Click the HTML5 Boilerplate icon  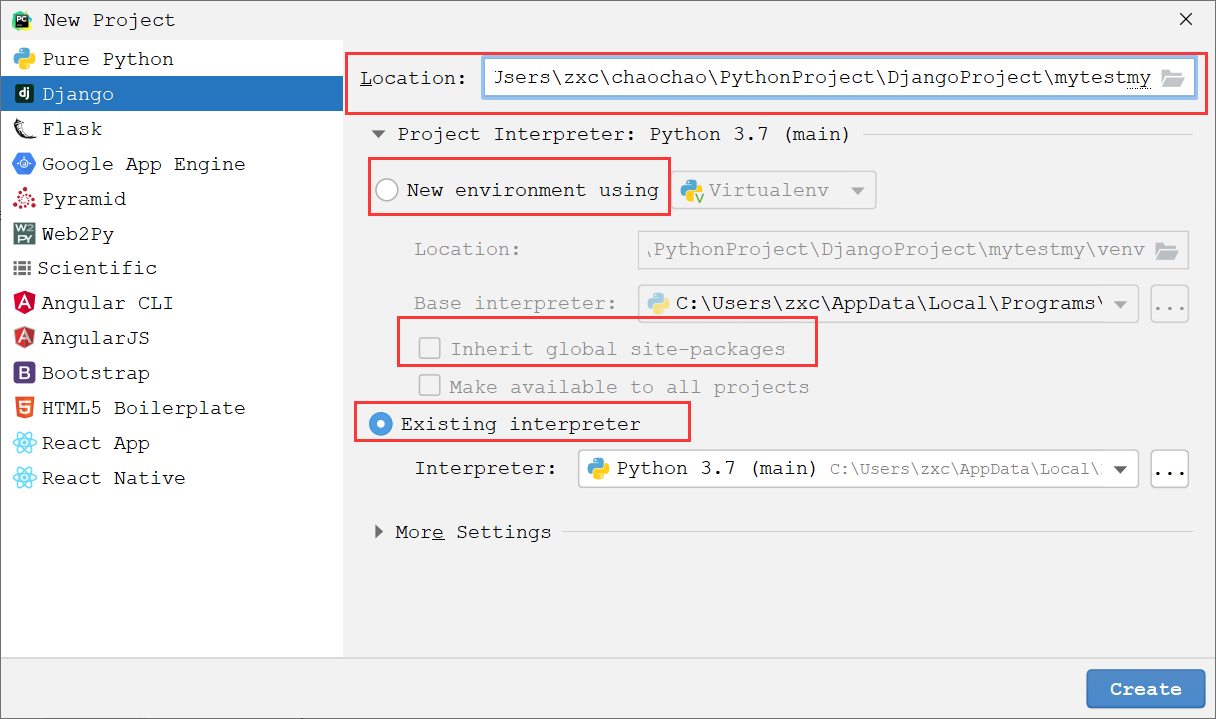point(24,408)
